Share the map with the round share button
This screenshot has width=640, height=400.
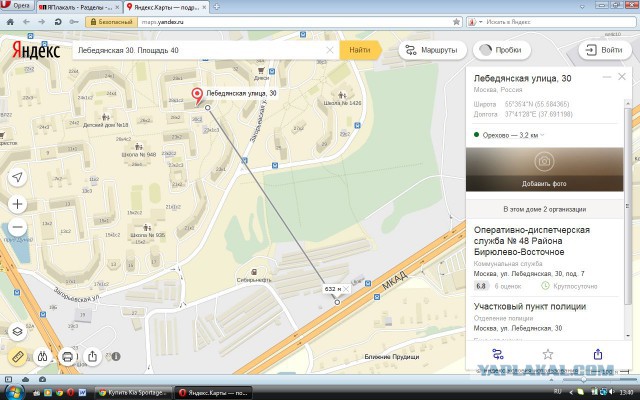(x=93, y=357)
